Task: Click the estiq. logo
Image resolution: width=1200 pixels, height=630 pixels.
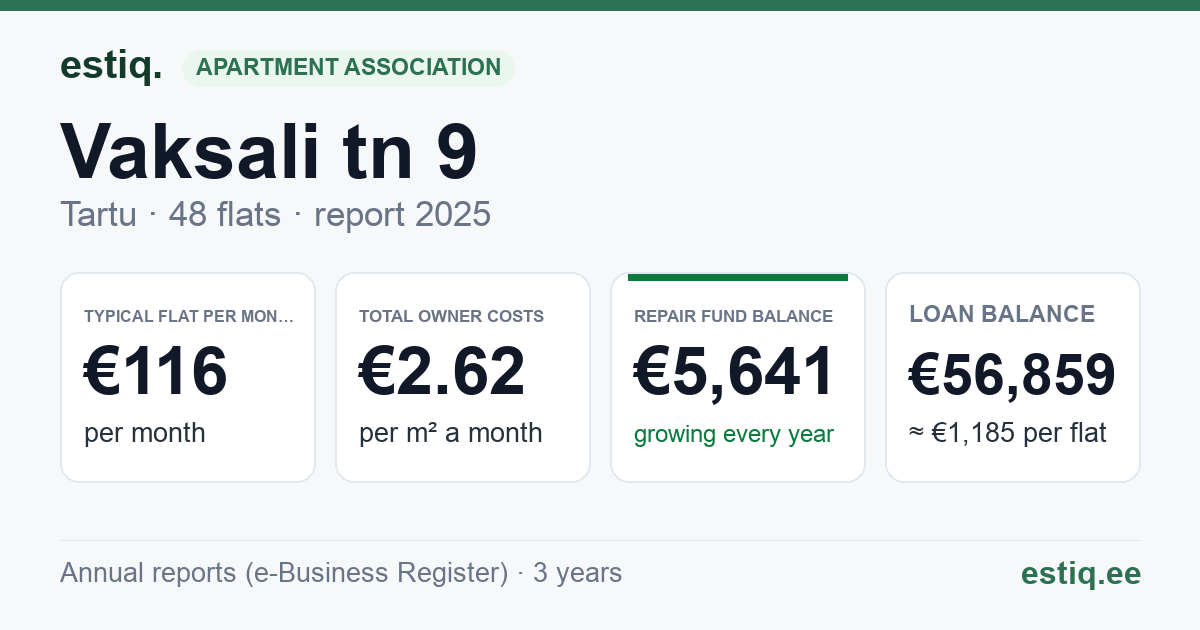Action: click(x=110, y=66)
